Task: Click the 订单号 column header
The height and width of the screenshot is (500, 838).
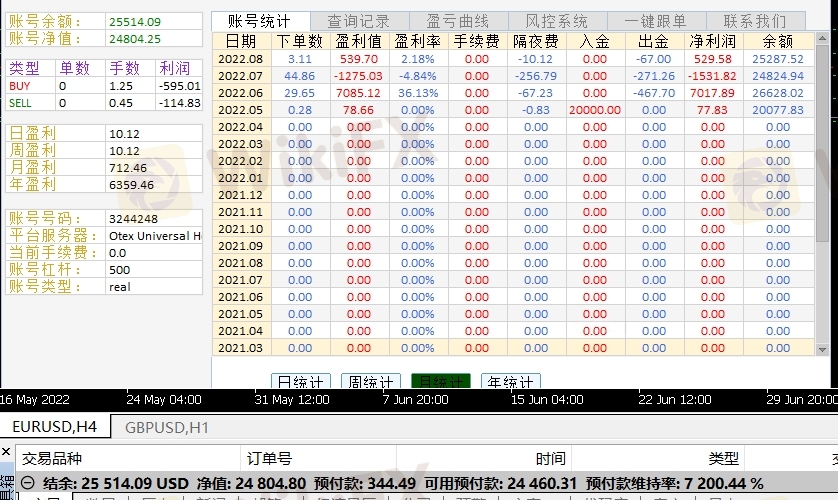Action: [270, 458]
